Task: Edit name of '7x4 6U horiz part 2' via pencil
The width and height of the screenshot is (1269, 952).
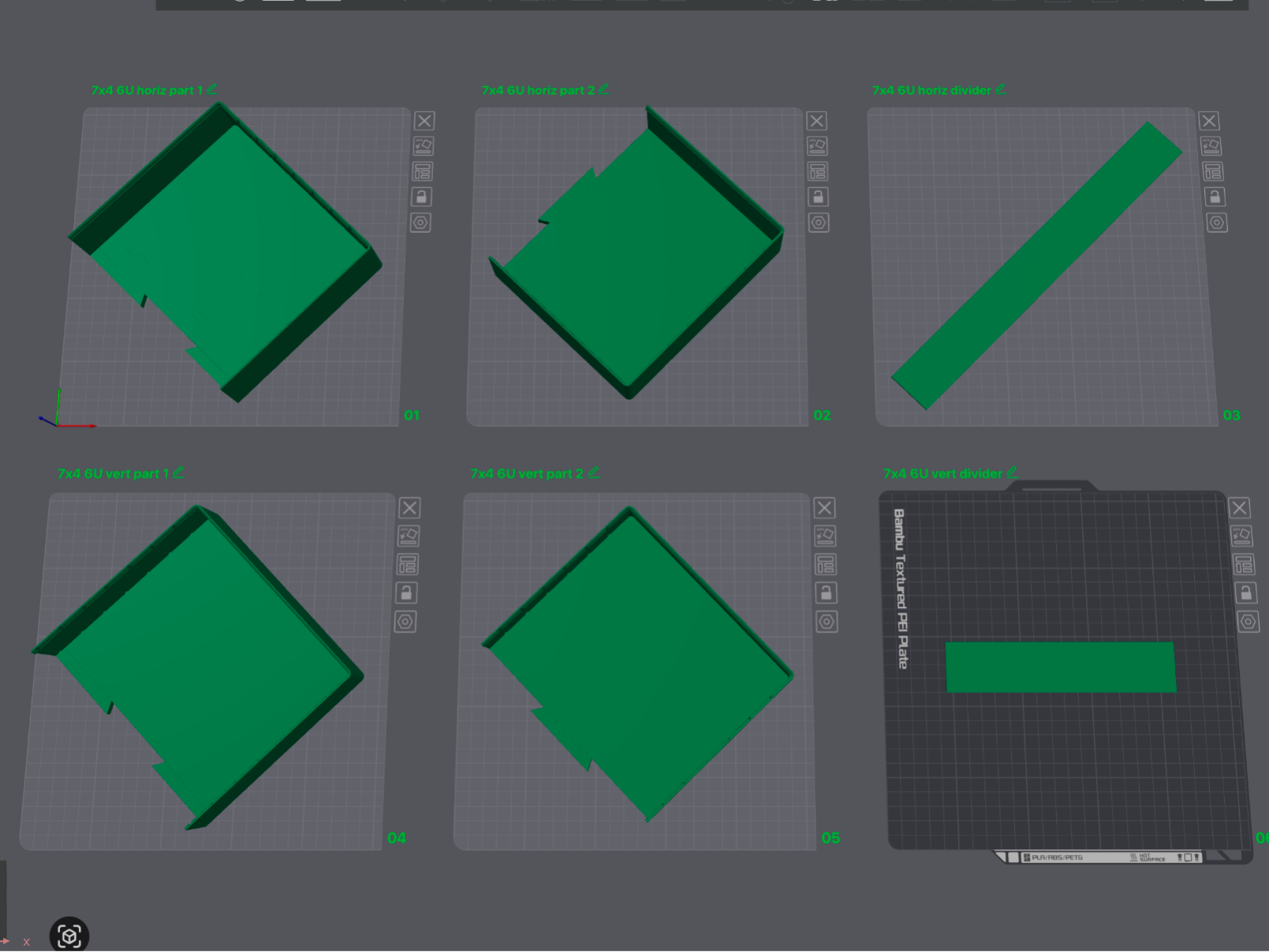Action: click(604, 89)
